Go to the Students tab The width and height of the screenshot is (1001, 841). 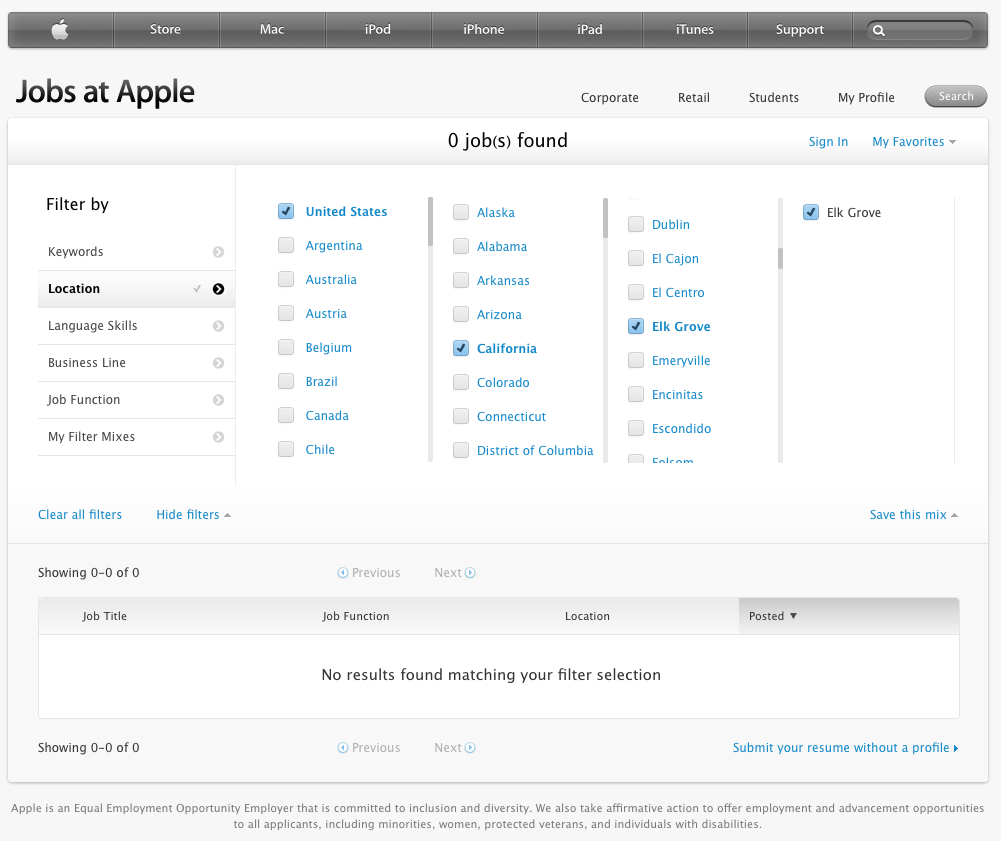click(774, 98)
